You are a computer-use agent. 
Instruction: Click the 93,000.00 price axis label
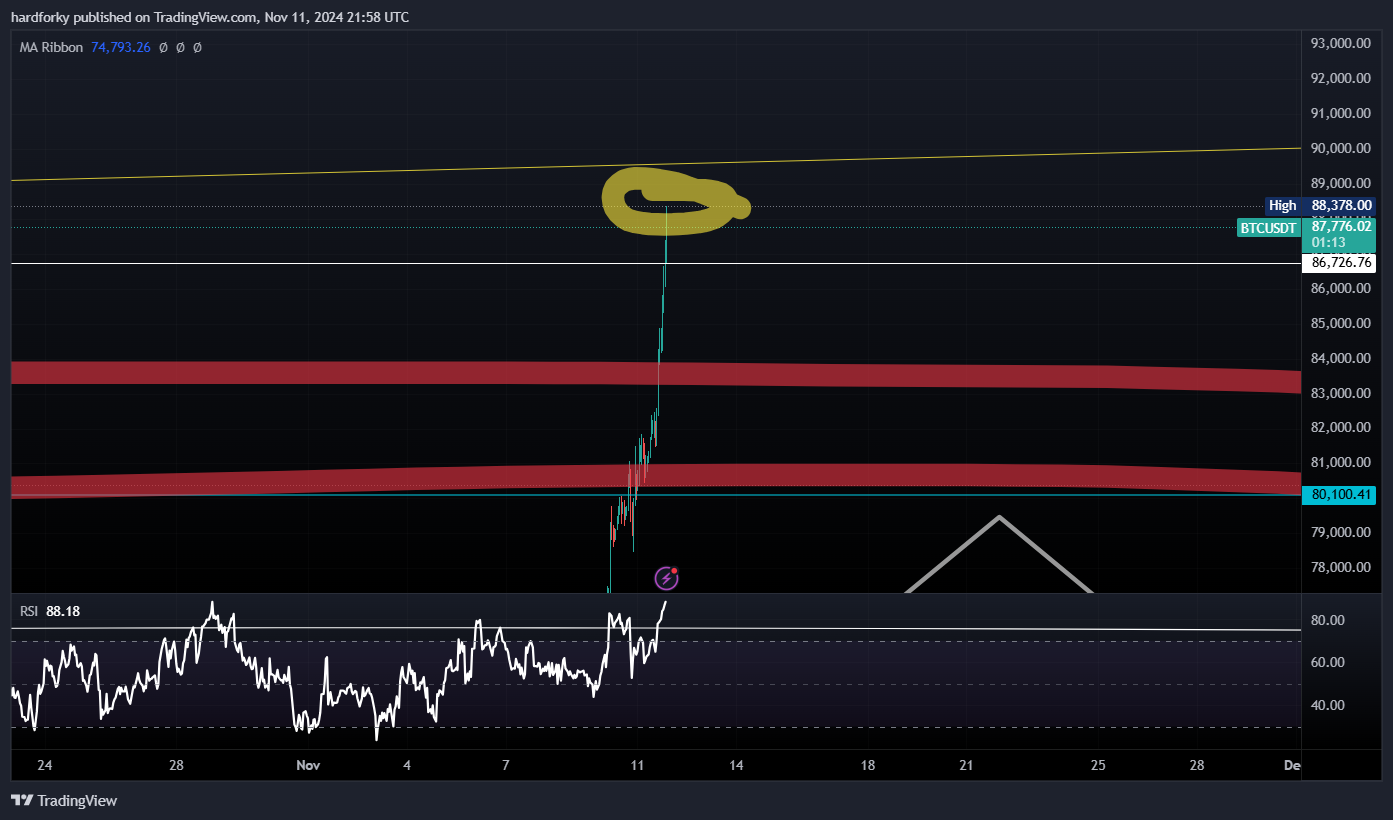click(1341, 43)
